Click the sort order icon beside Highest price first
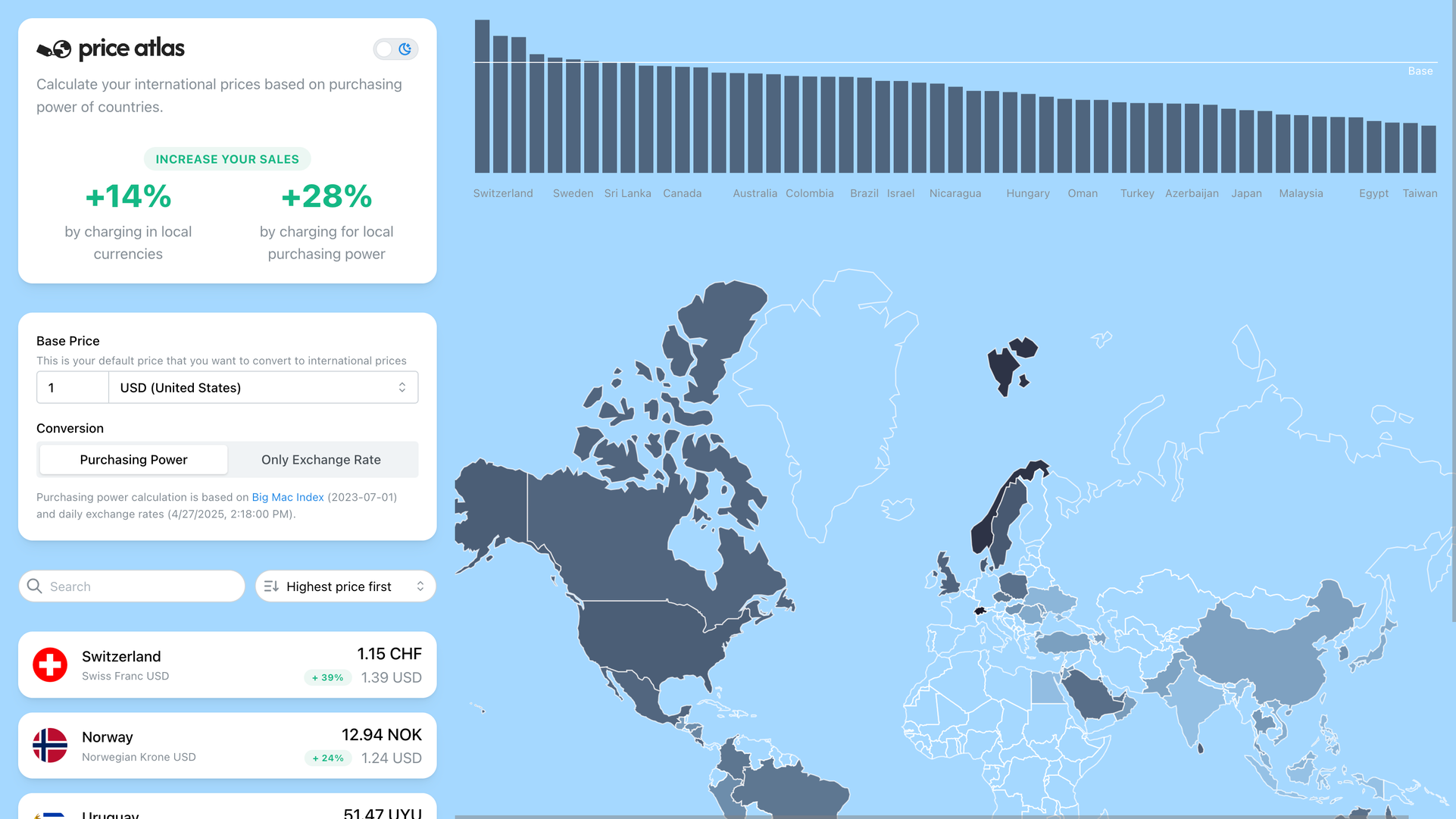Image resolution: width=1456 pixels, height=819 pixels. [x=271, y=586]
